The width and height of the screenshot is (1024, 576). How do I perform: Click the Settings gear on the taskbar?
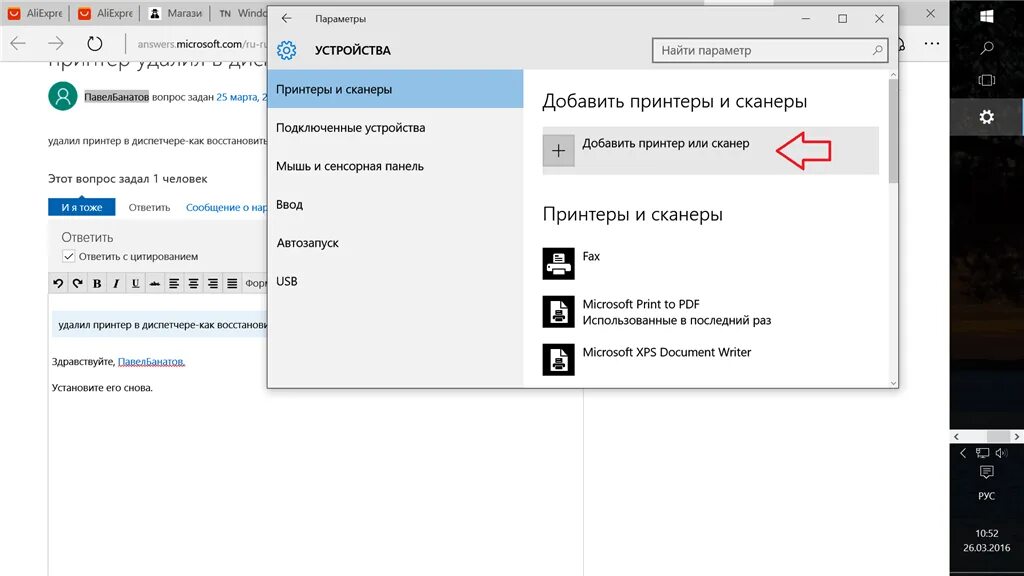click(x=987, y=117)
